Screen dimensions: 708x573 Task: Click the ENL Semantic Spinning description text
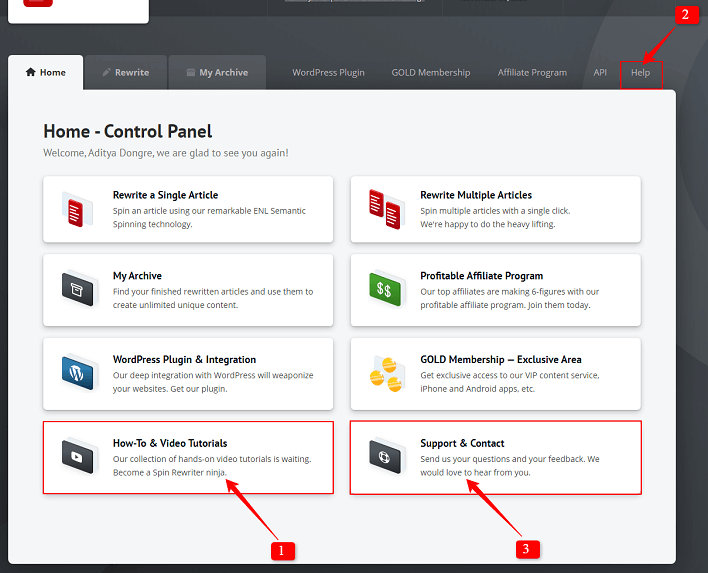pyautogui.click(x=209, y=217)
